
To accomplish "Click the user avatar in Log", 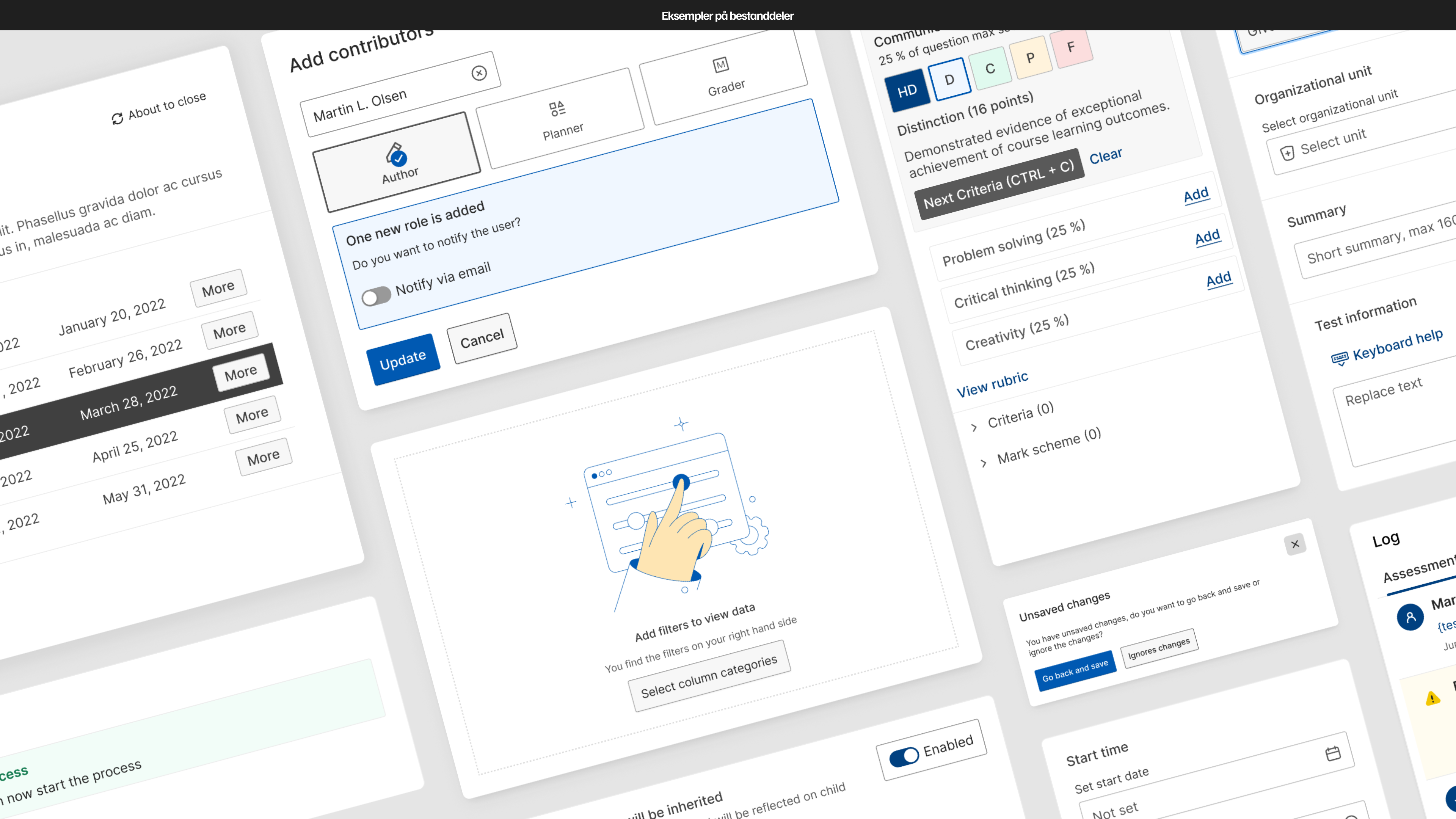I will (1410, 617).
